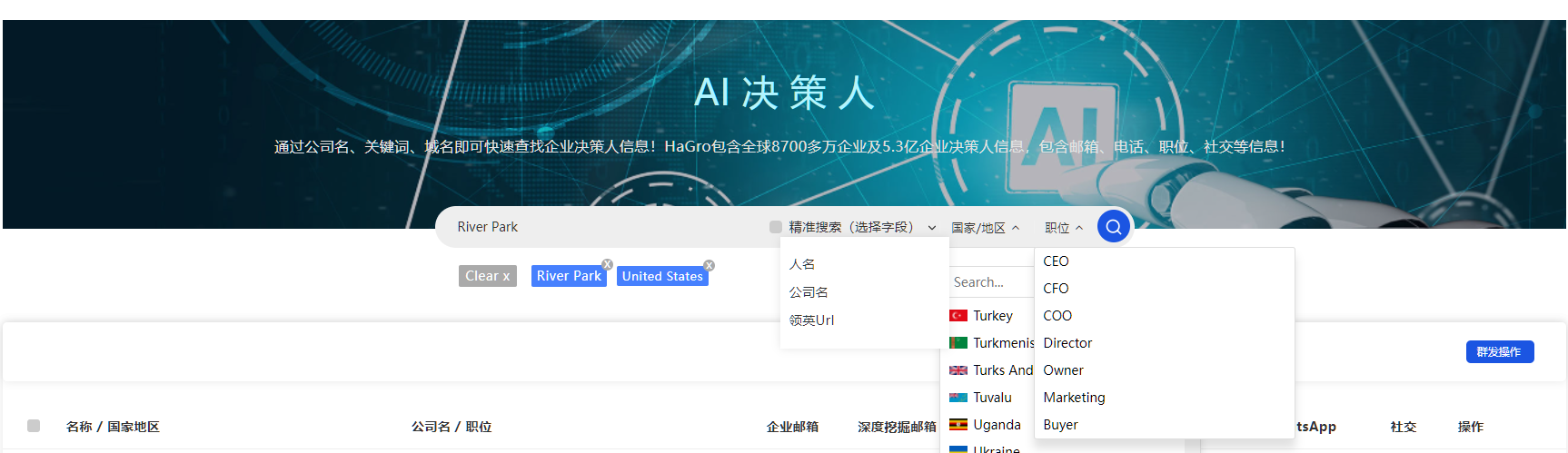This screenshot has width=1568, height=453.
Task: Click the 群发操作 button
Action: pyautogui.click(x=1499, y=352)
